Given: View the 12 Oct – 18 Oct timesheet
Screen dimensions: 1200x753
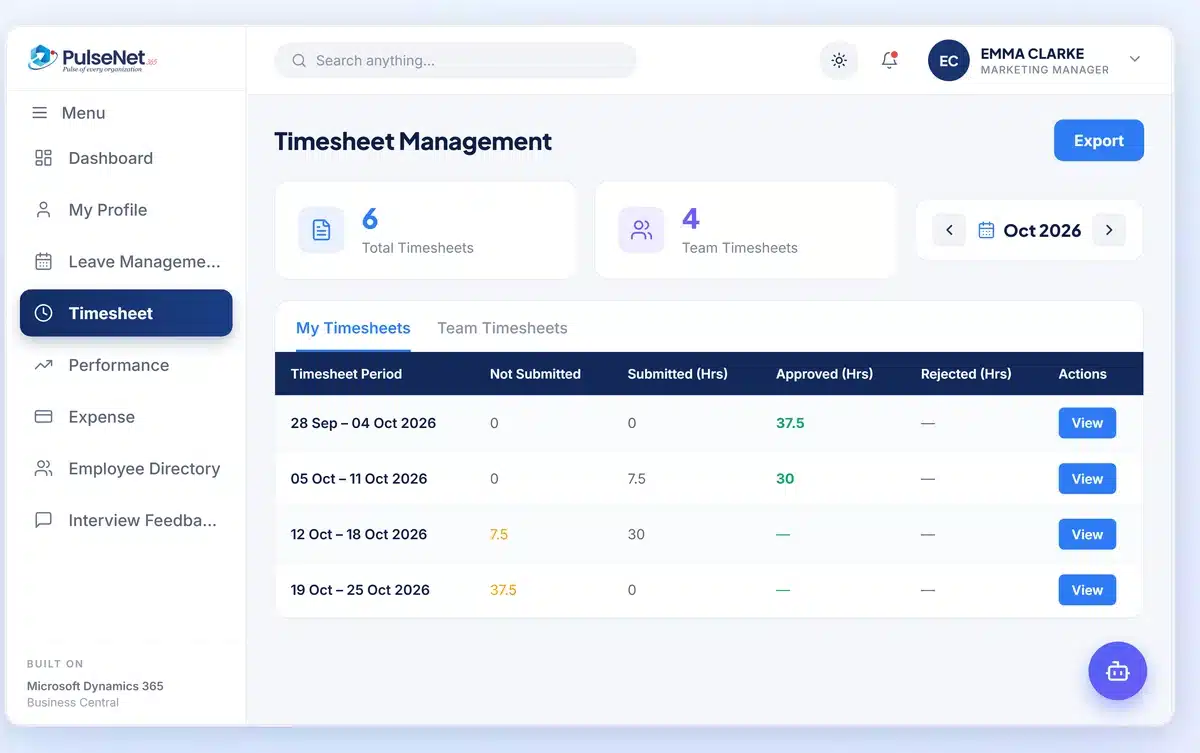Looking at the screenshot, I should click(1087, 535).
